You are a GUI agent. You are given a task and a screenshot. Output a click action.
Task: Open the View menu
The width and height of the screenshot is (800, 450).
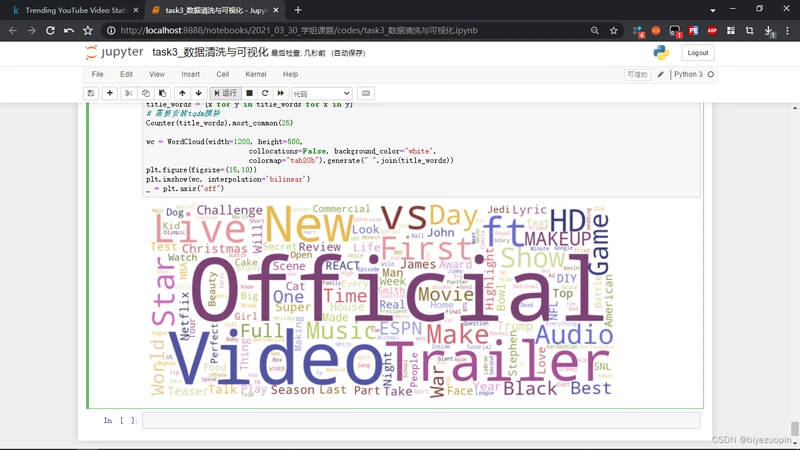[x=157, y=74]
